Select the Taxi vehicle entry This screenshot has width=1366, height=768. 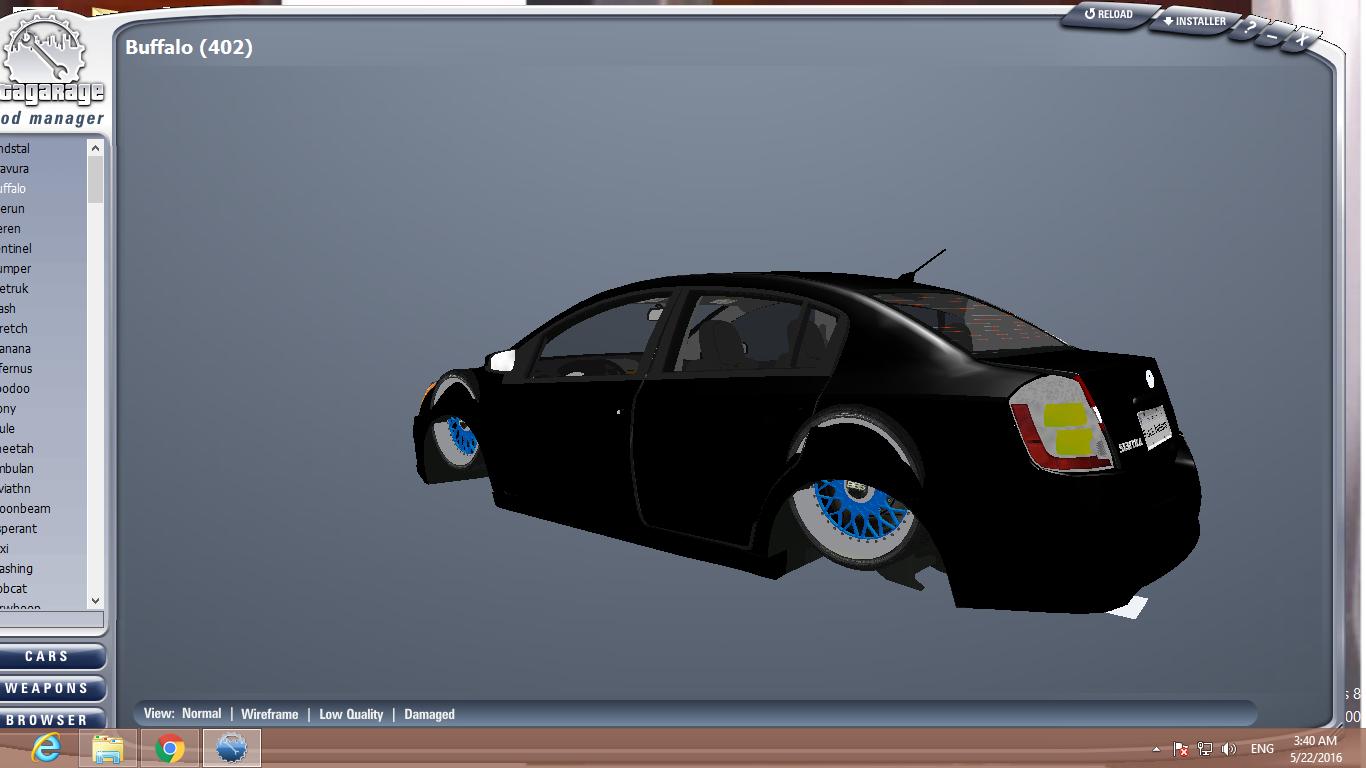[x=43, y=549]
